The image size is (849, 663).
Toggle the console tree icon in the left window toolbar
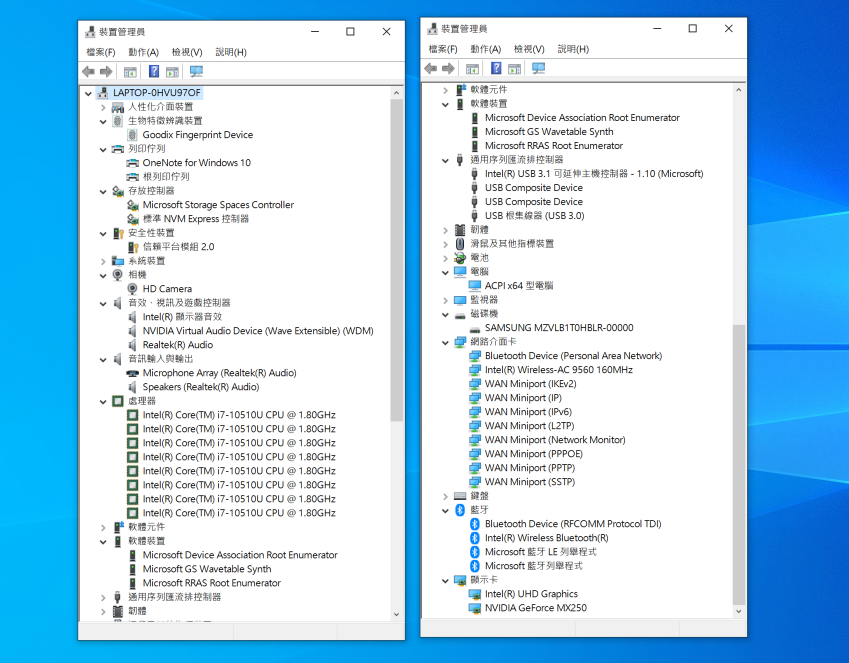click(130, 72)
